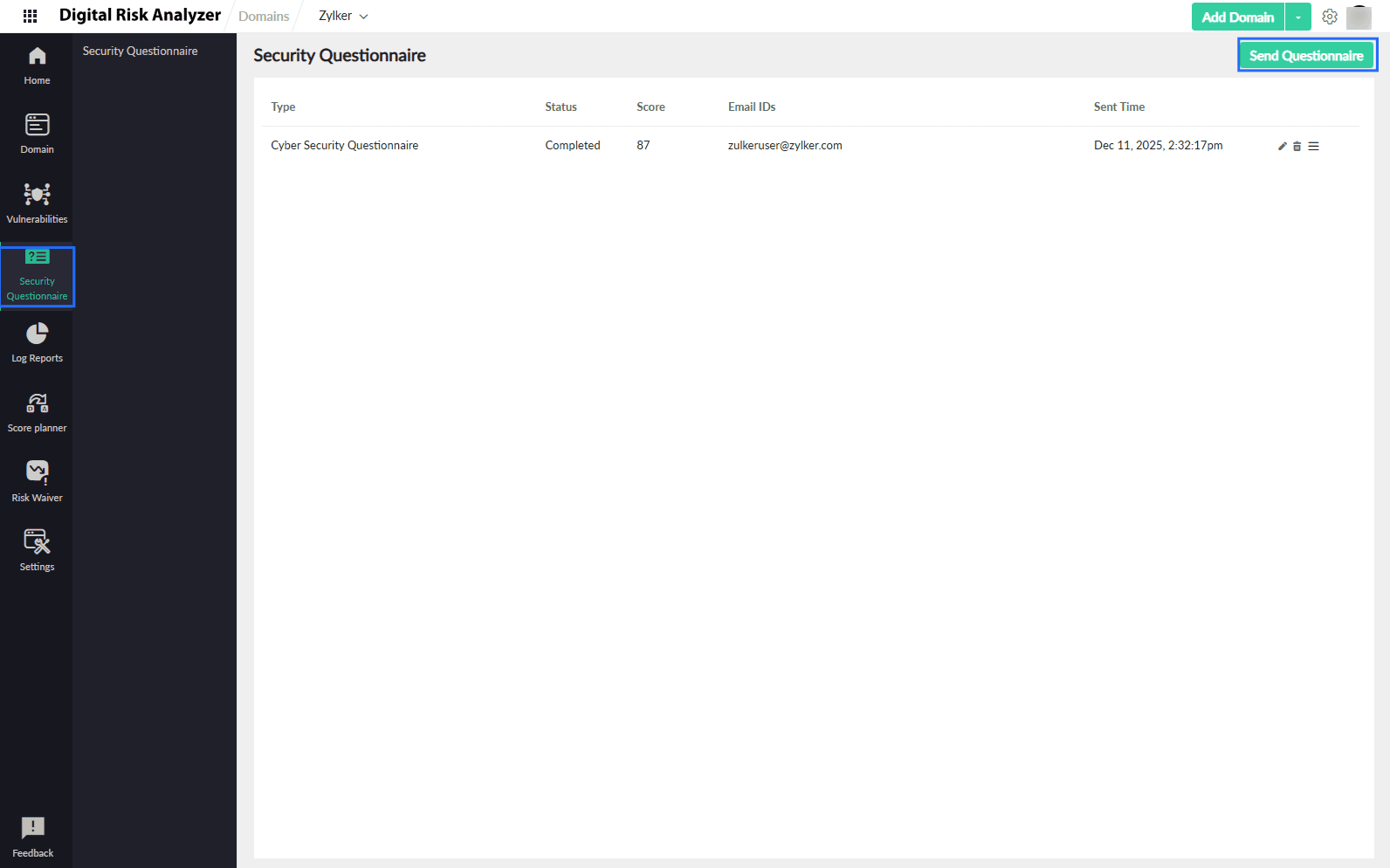1390x868 pixels.
Task: Click the Add Domain button
Action: coord(1237,17)
